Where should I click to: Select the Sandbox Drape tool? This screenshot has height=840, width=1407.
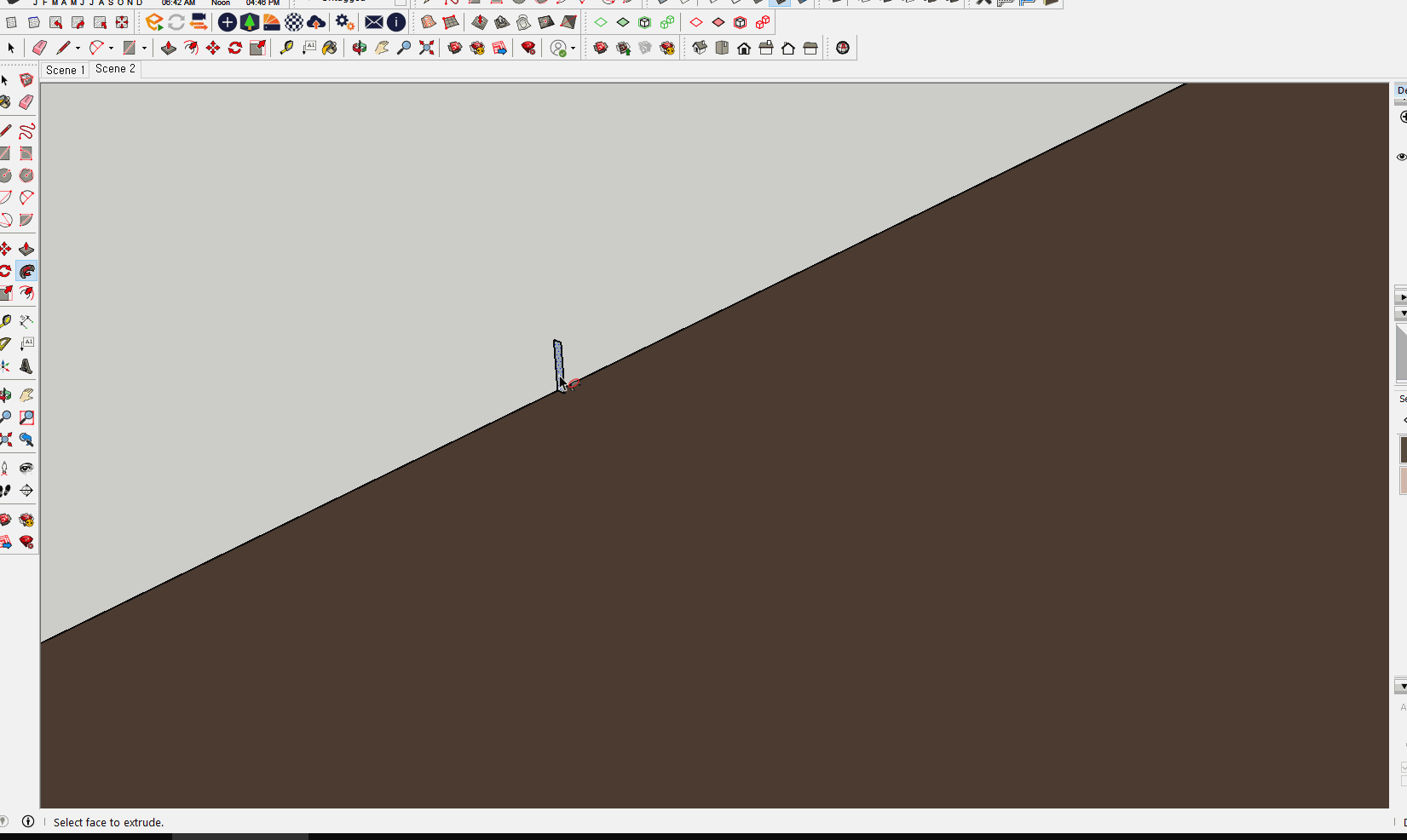[524, 22]
